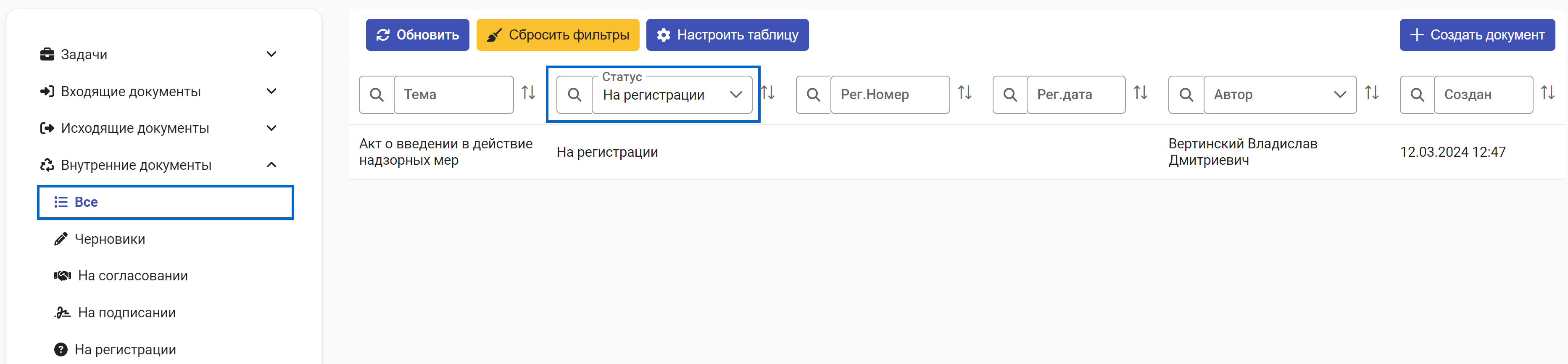1568x364 pixels.
Task: Click search icon beside Статус filter
Action: tap(574, 94)
